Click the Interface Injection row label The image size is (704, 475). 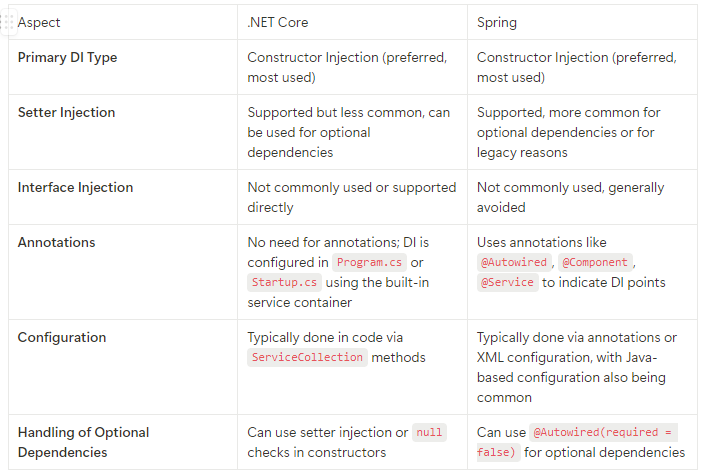coord(75,187)
